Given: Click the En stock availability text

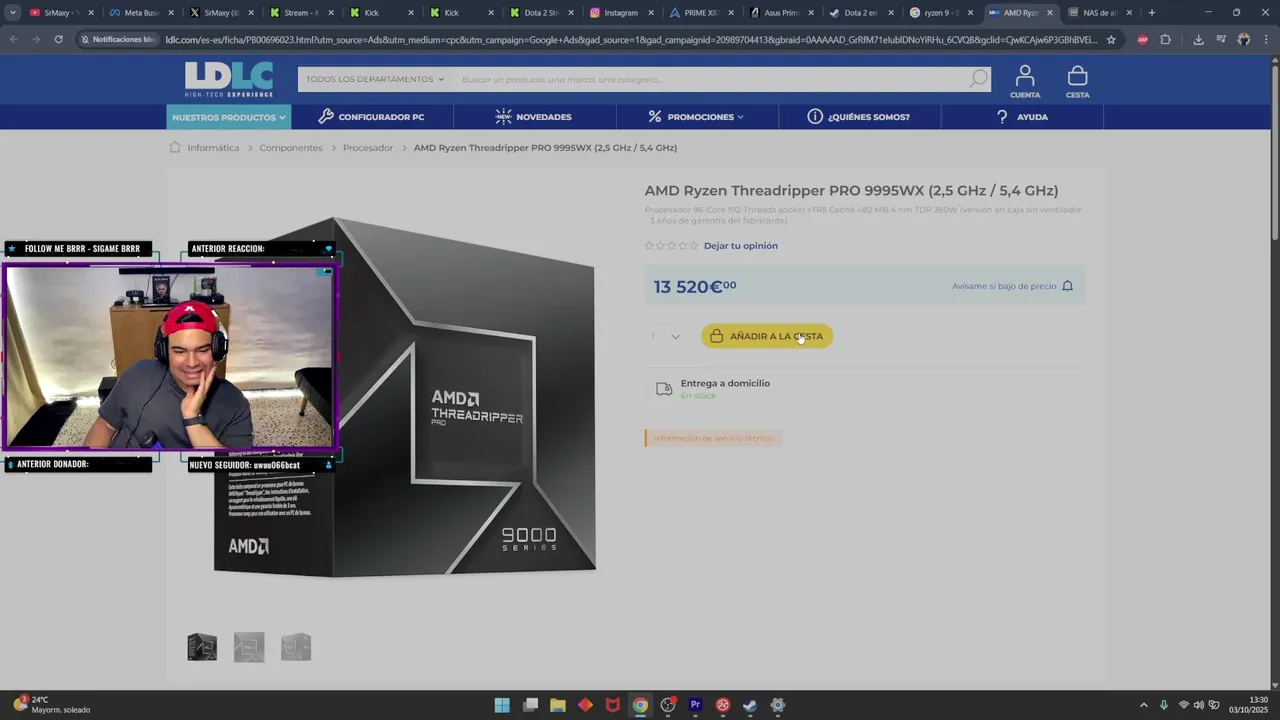Looking at the screenshot, I should point(698,396).
